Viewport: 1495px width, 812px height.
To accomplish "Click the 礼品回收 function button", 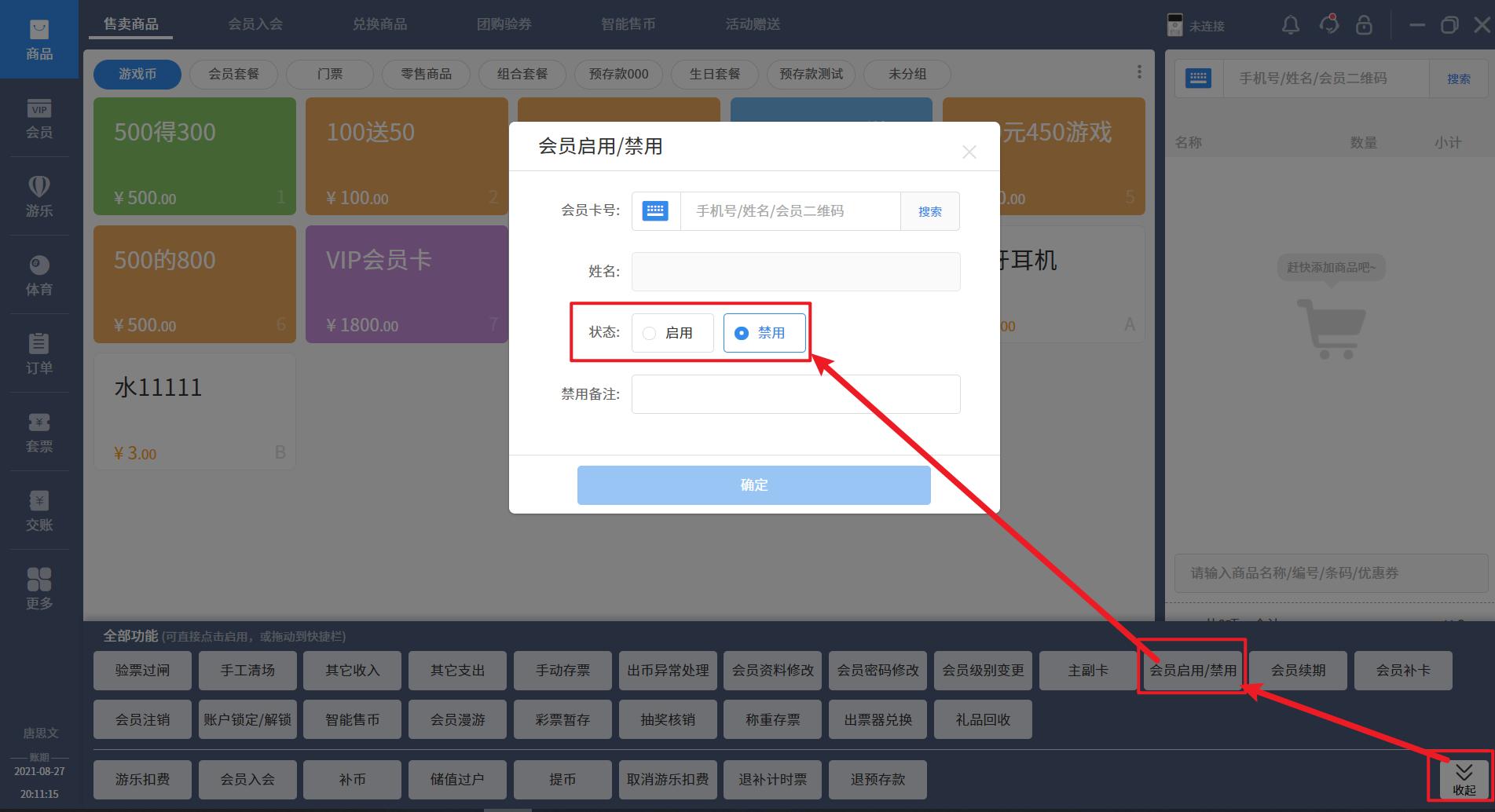I will coord(983,719).
